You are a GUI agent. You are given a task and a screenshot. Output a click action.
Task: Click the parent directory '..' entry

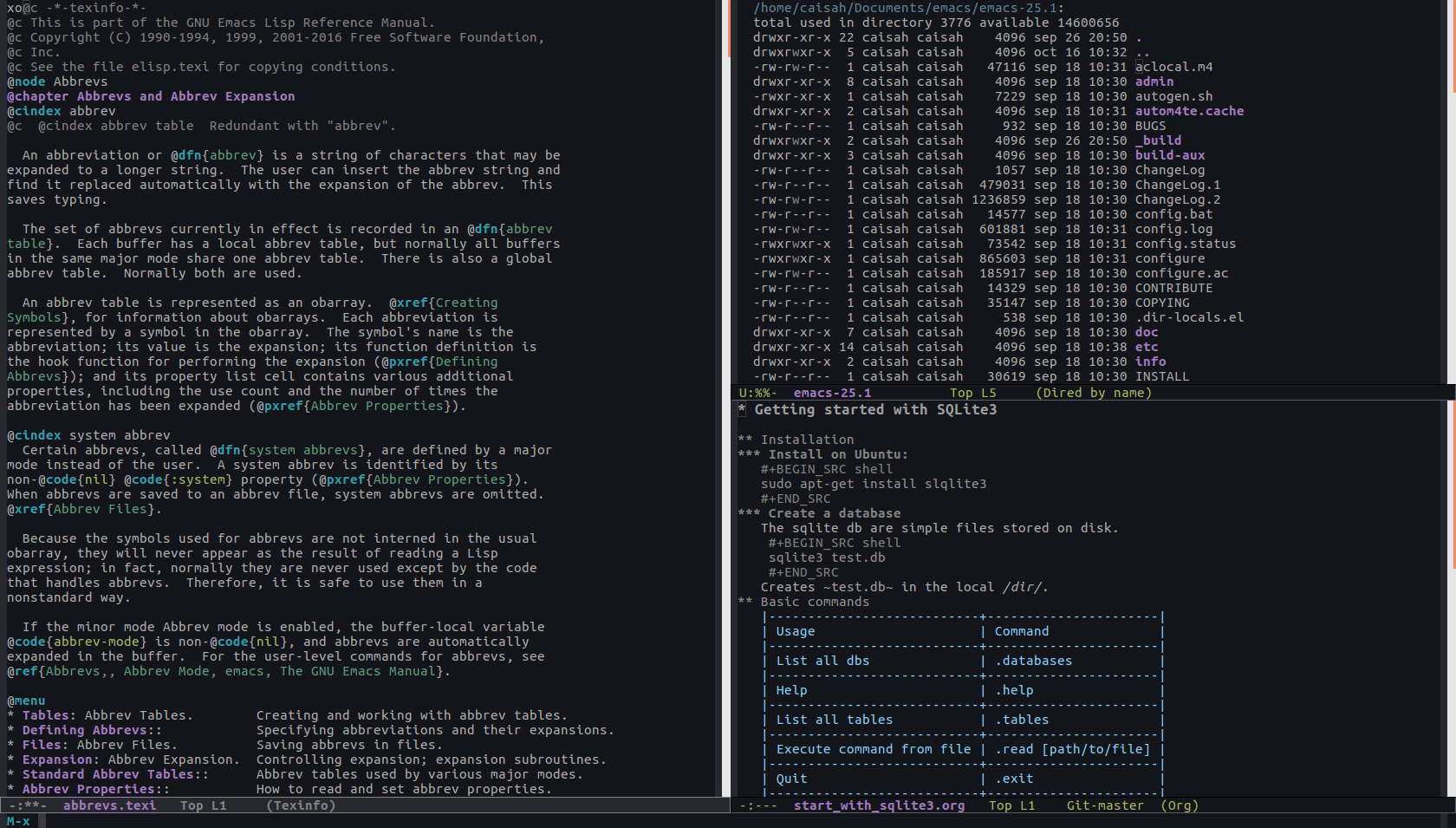click(1143, 52)
